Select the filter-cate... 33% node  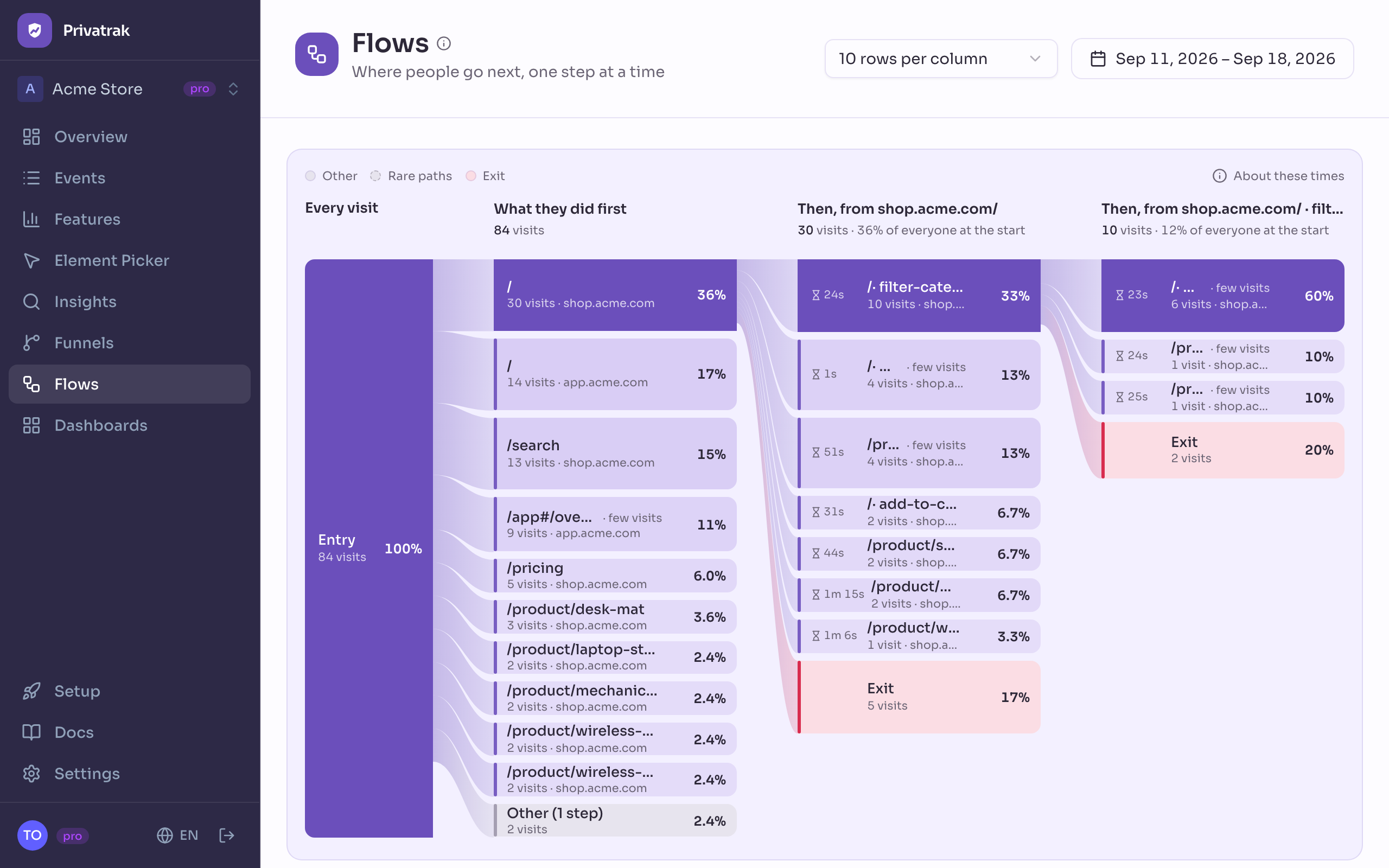click(x=919, y=296)
